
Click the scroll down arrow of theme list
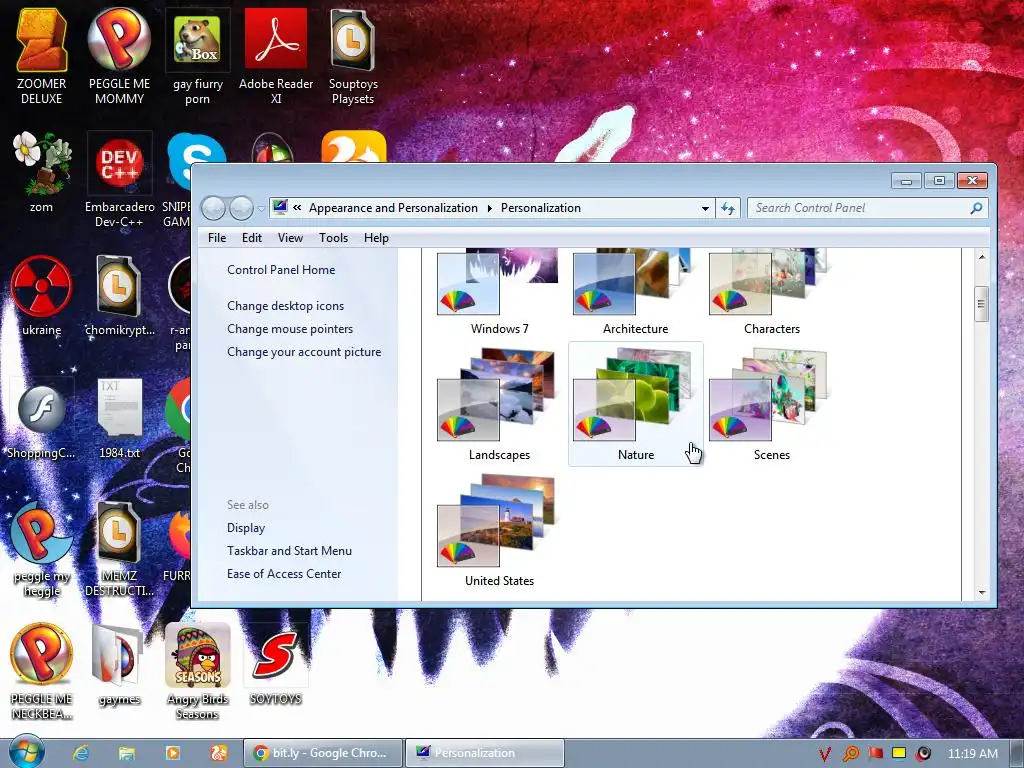982,593
